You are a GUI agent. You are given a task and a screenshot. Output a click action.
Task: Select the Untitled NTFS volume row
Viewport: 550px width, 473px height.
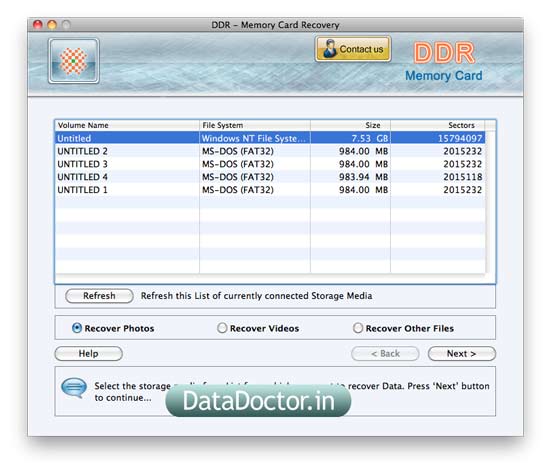click(x=270, y=138)
